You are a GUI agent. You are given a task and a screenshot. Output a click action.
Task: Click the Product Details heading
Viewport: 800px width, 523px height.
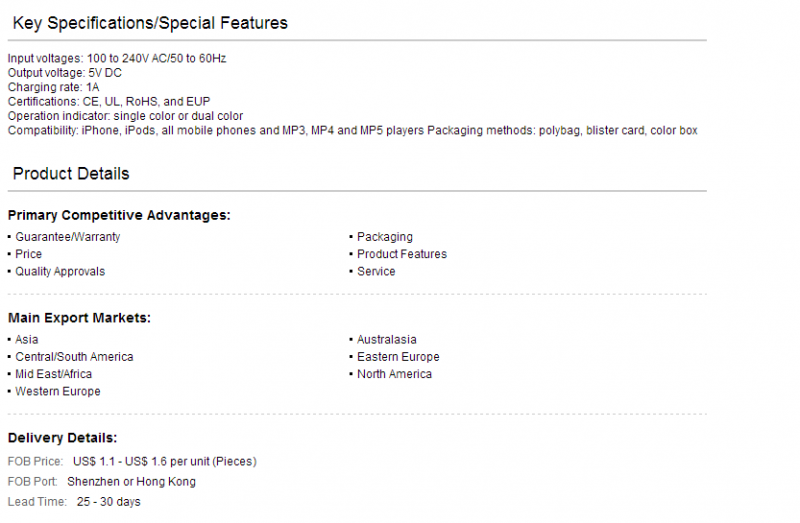pos(71,173)
